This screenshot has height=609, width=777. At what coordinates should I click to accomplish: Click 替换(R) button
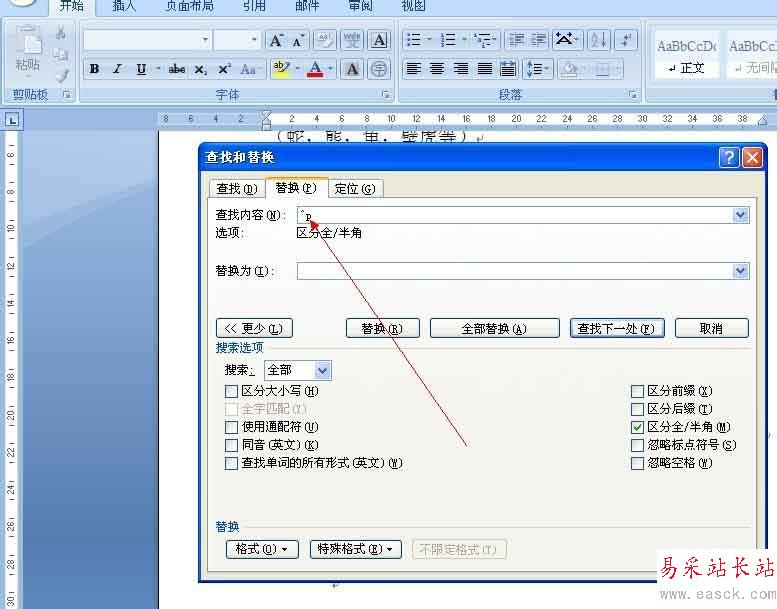(x=383, y=328)
